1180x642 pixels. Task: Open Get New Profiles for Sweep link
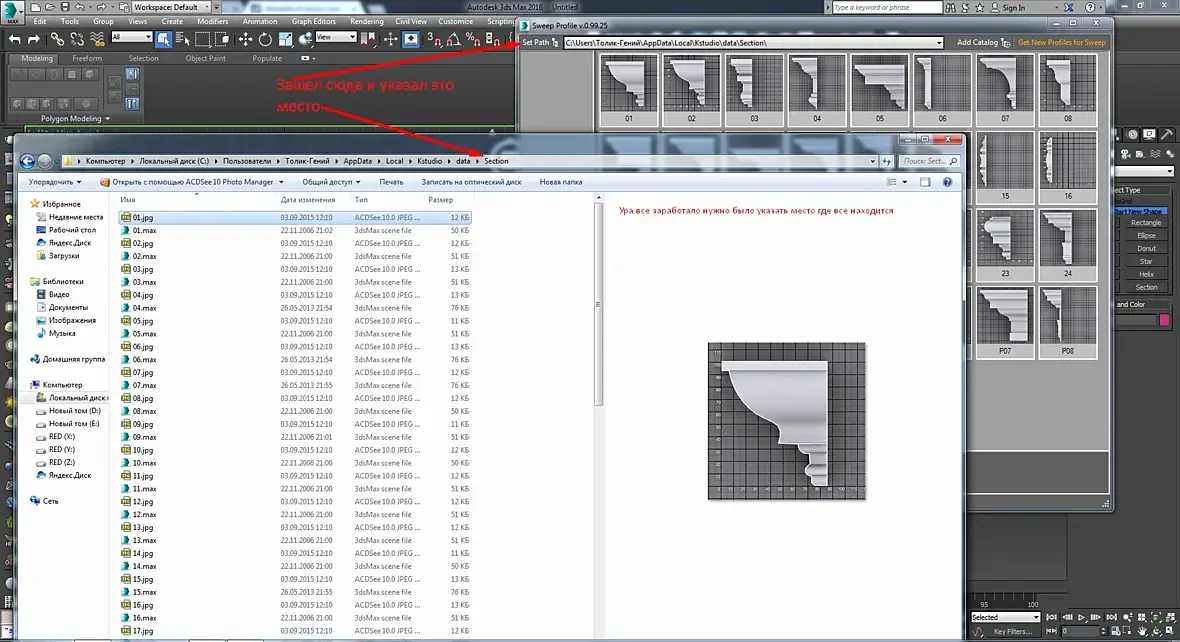click(x=1061, y=43)
